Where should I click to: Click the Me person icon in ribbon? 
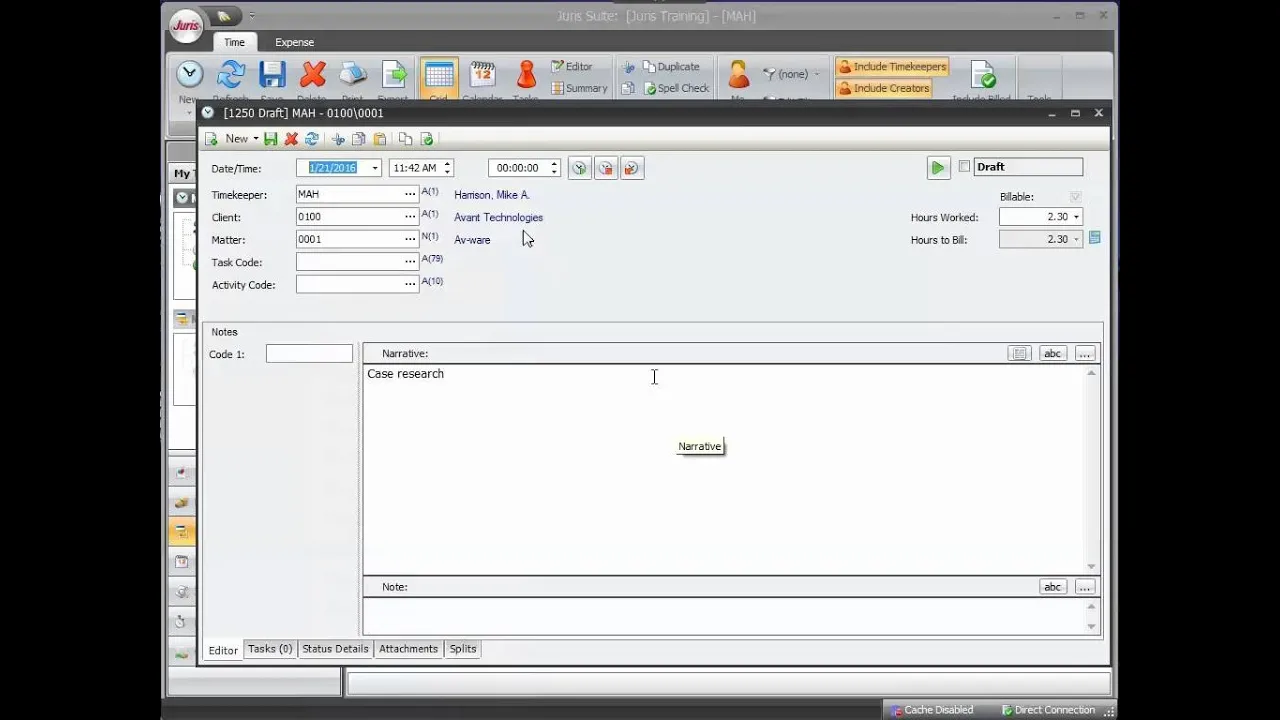[738, 74]
